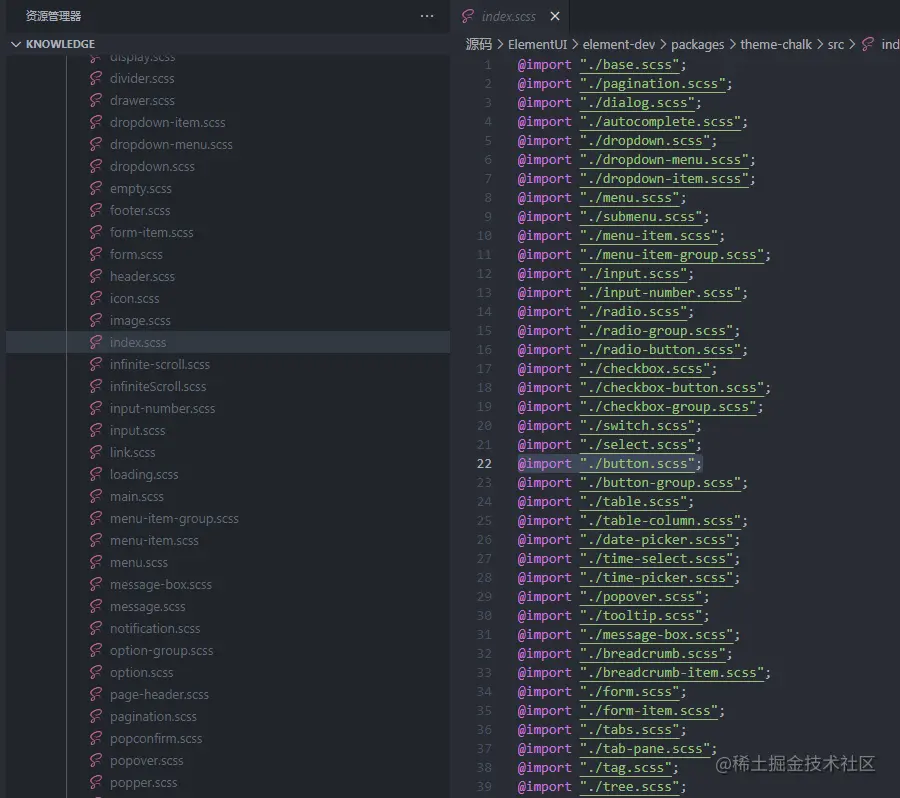Image resolution: width=900 pixels, height=798 pixels.
Task: Click the Sass icon beside menu-item-group.scss
Action: pyautogui.click(x=96, y=518)
